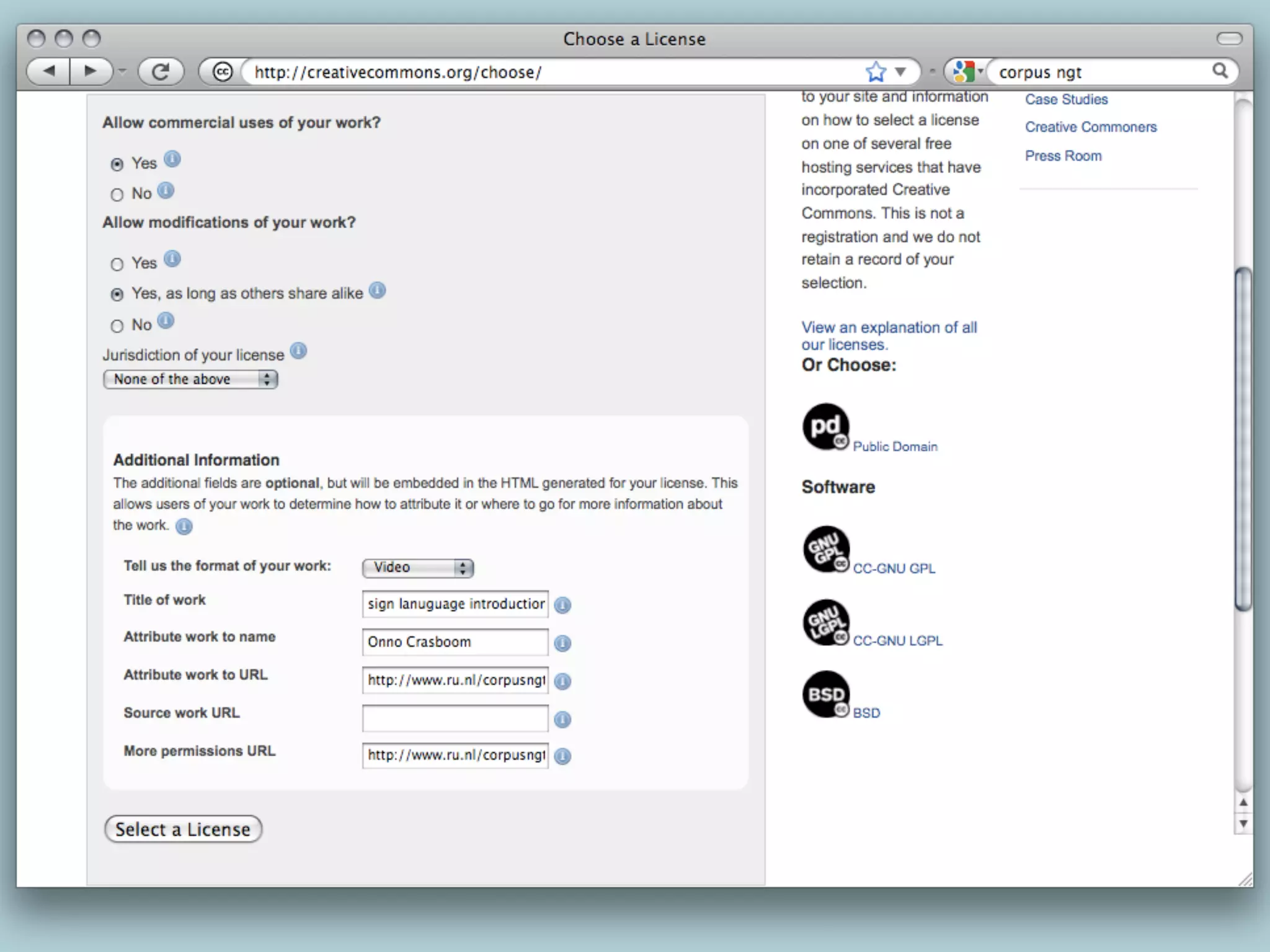Open the jurisdiction dropdown None of the above
The image size is (1270, 952).
[x=190, y=379]
